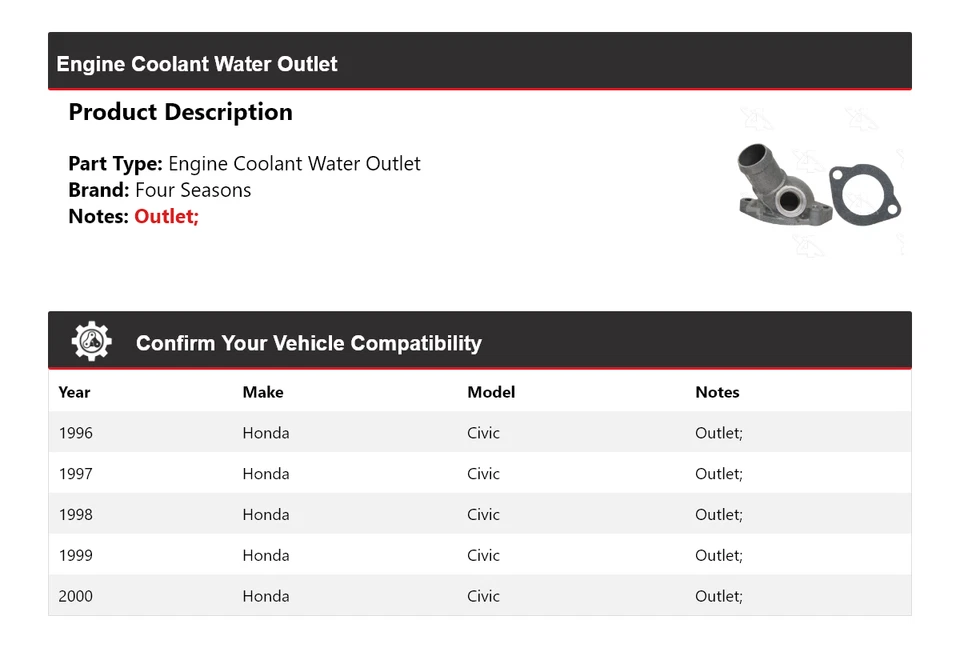This screenshot has height=648, width=960.
Task: Click Civic in the 1999 row
Action: [483, 556]
